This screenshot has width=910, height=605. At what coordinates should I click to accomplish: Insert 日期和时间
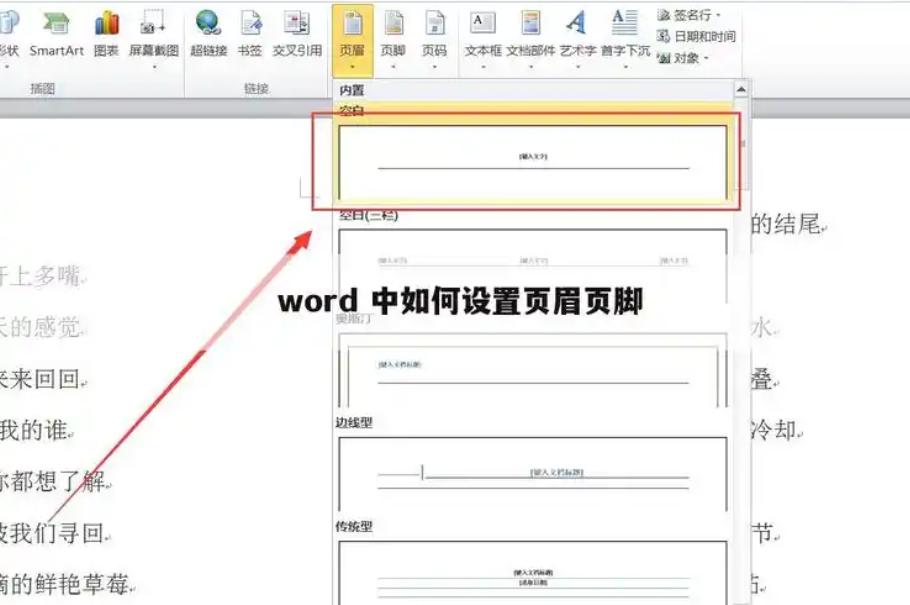(696, 37)
